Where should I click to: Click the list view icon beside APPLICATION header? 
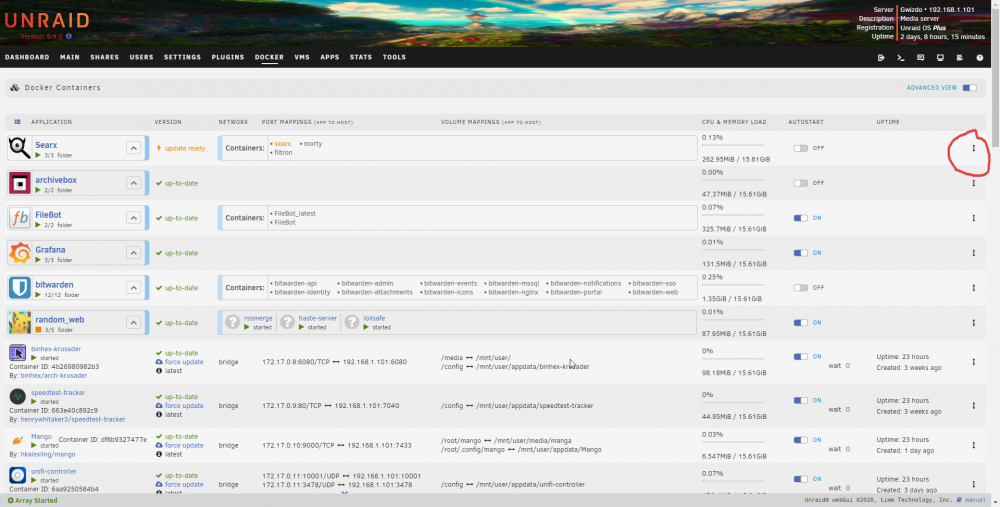[x=17, y=122]
